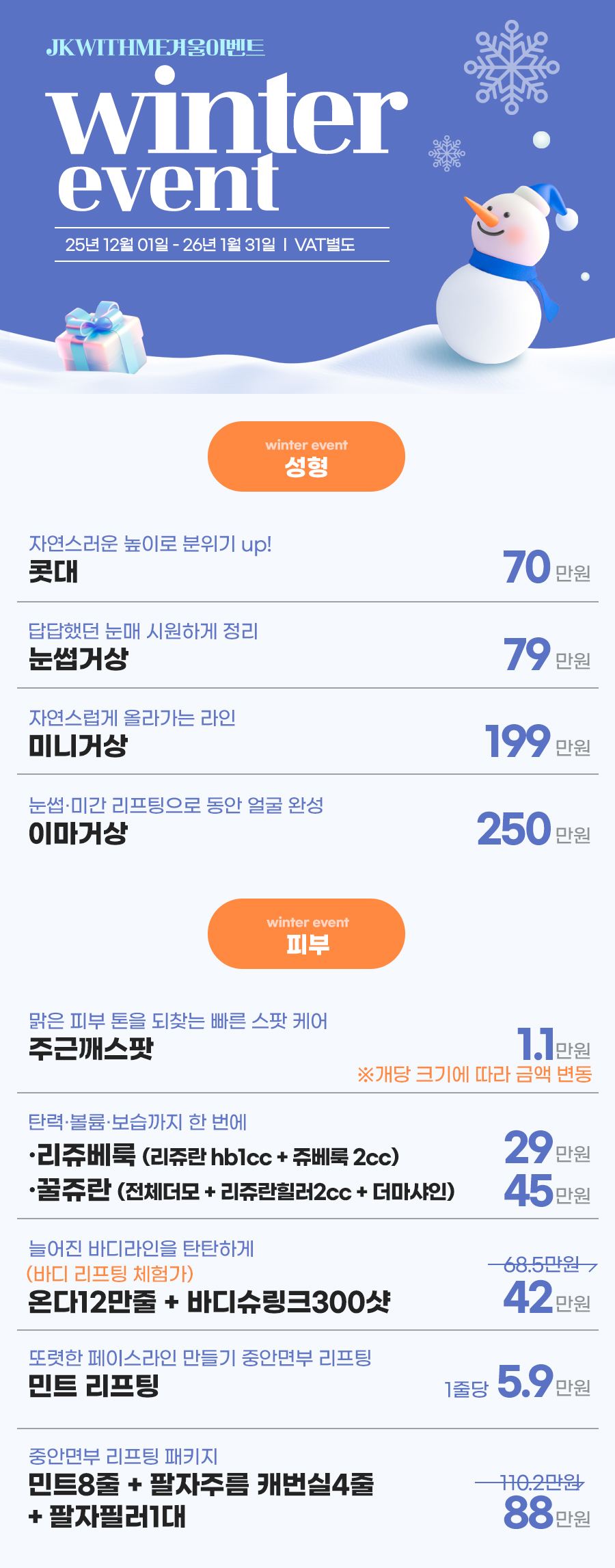The height and width of the screenshot is (1568, 615).
Task: Open the 미니거상 199만원 item
Action: point(307,734)
